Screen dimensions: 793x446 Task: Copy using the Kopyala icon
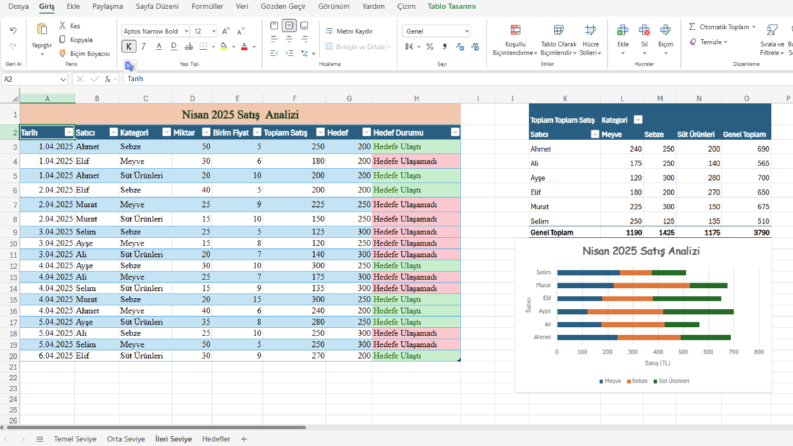(x=62, y=39)
